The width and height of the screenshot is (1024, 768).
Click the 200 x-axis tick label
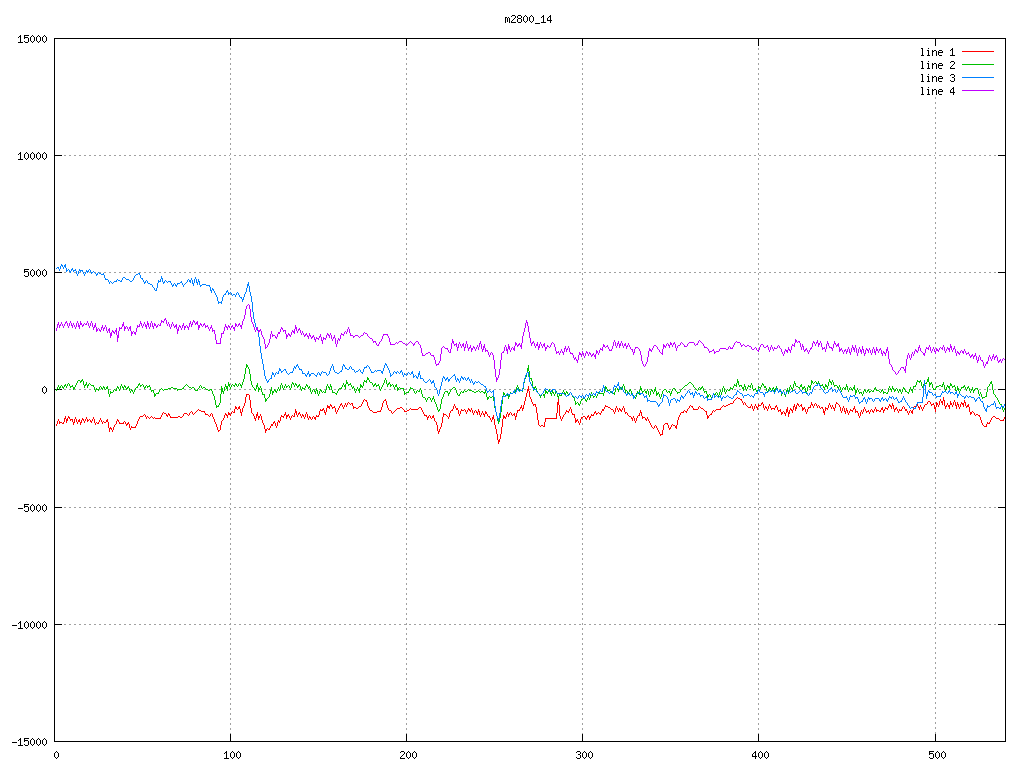coord(407,755)
